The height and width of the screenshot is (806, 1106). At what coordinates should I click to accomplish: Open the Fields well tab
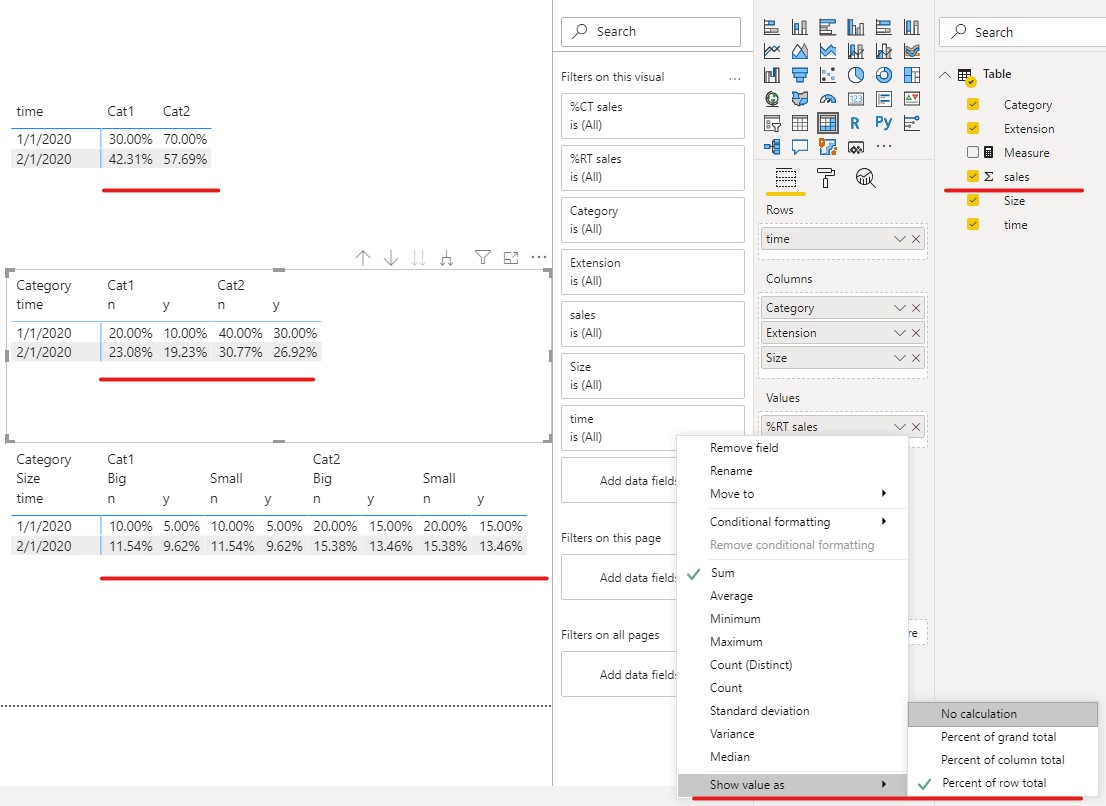tap(785, 178)
